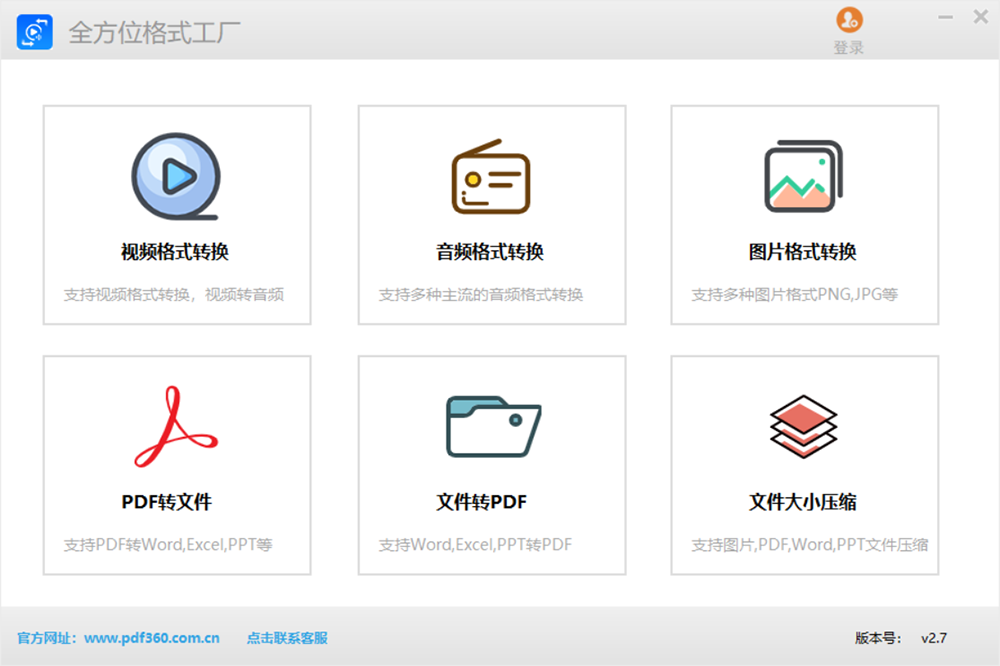
Task: Click the blue app logo in title bar
Action: 35,32
